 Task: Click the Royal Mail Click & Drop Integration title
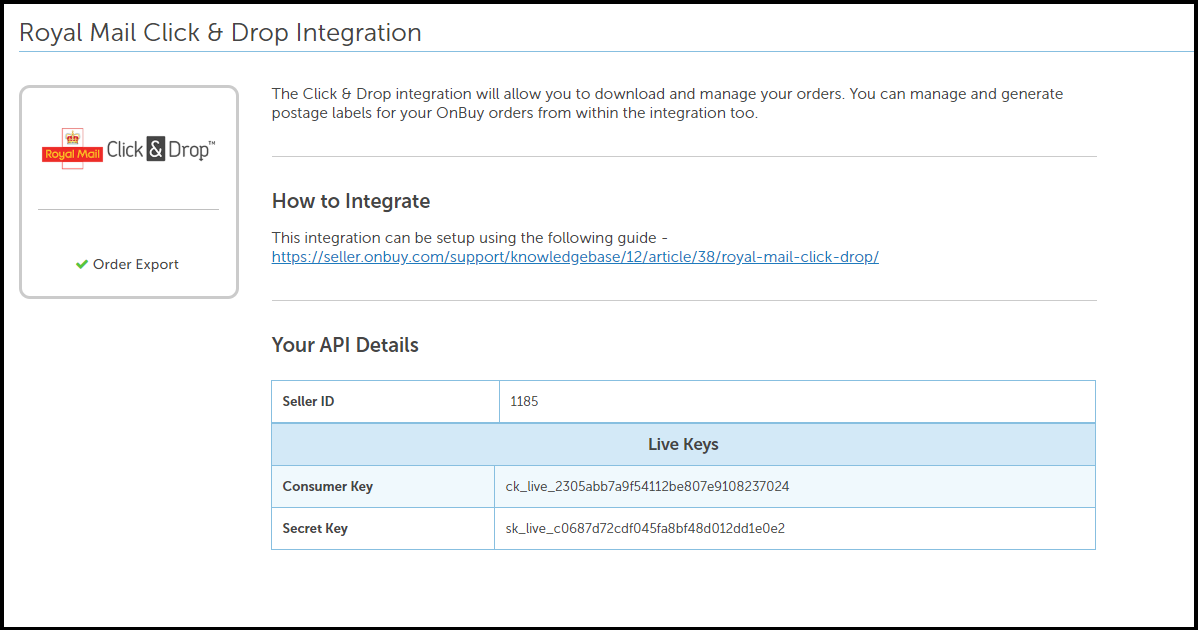coord(220,32)
